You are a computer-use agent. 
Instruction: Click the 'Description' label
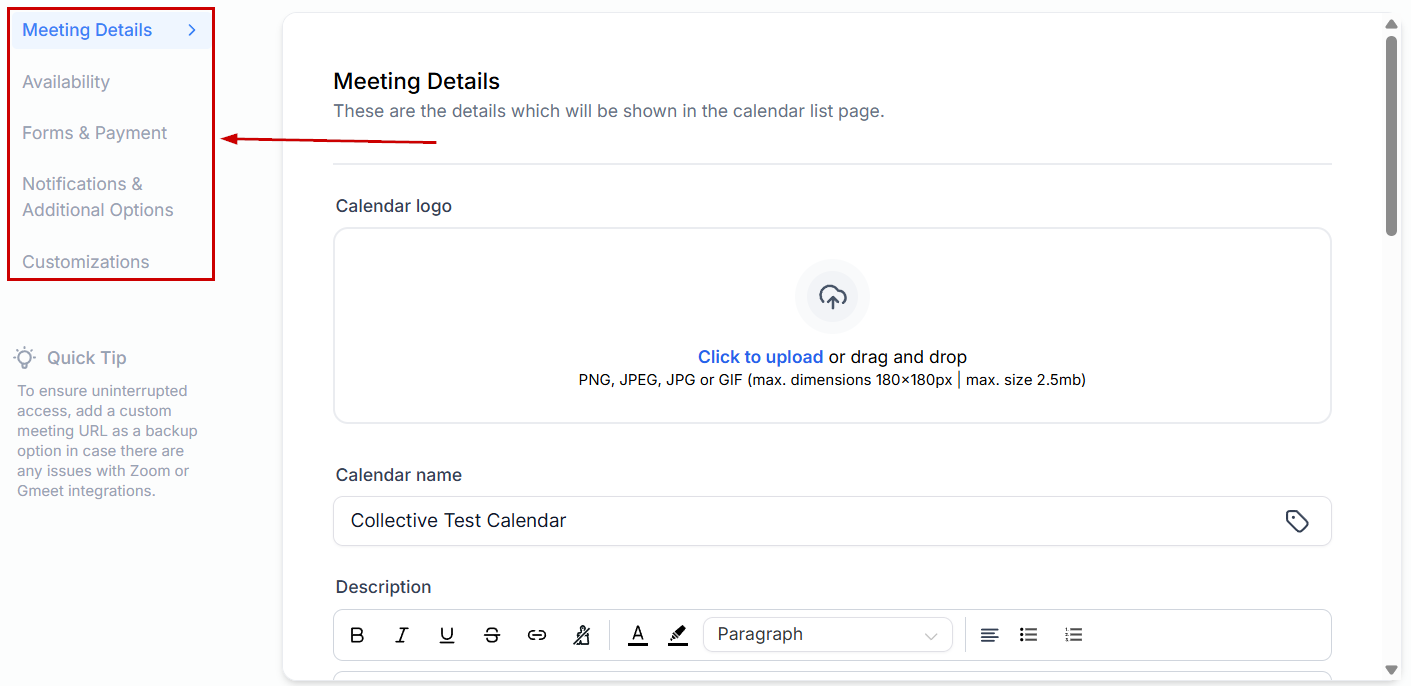(x=384, y=587)
